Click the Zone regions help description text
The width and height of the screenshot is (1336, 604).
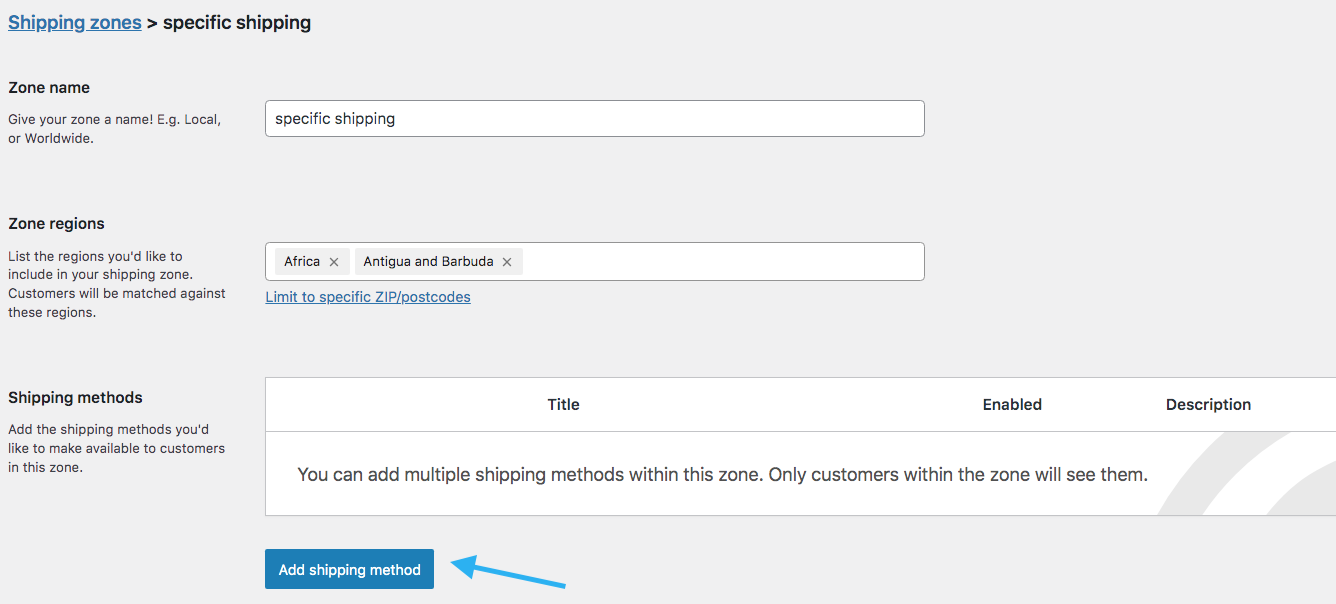tap(117, 284)
